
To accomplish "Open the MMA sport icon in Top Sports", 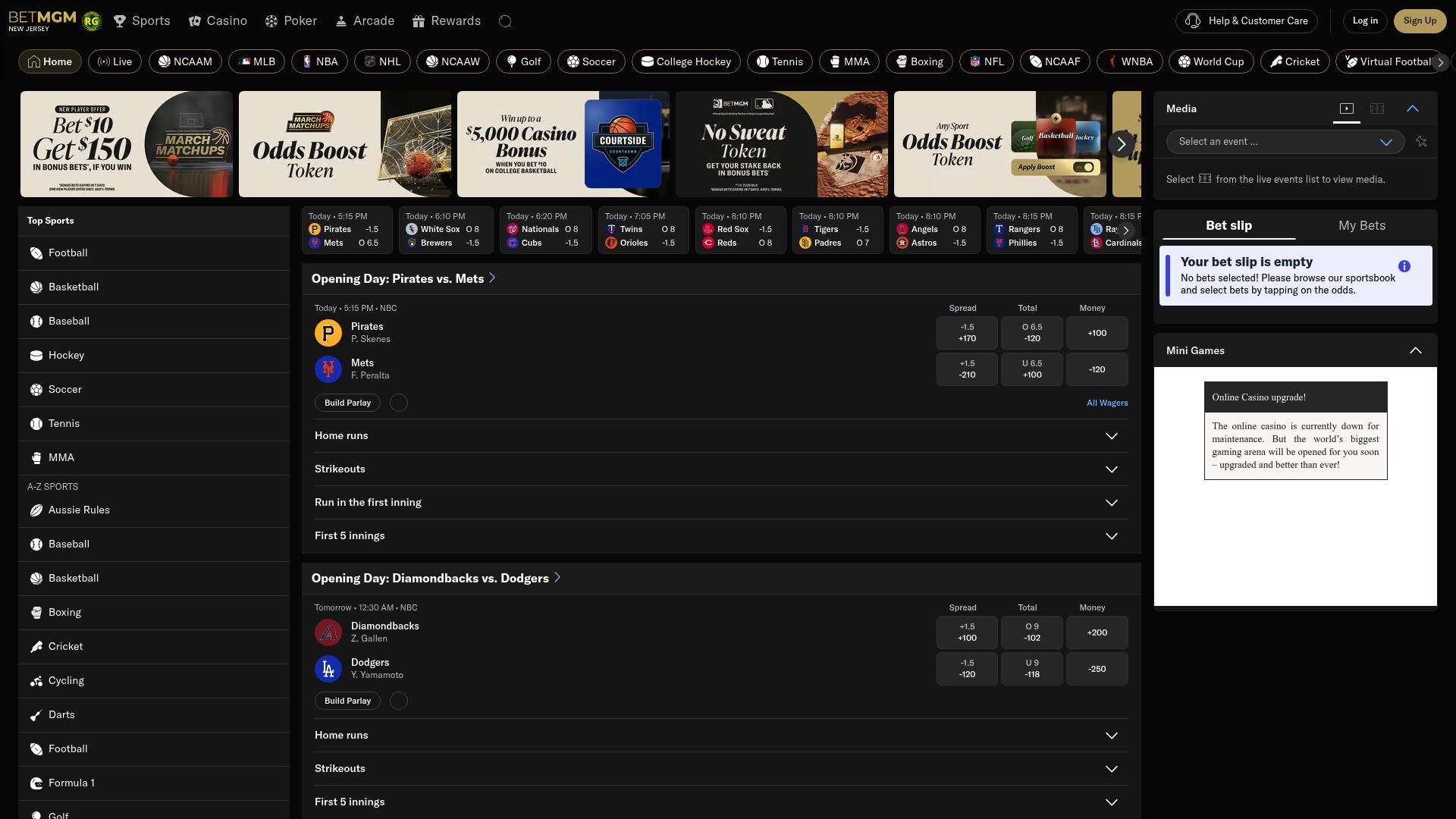I will (x=36, y=457).
